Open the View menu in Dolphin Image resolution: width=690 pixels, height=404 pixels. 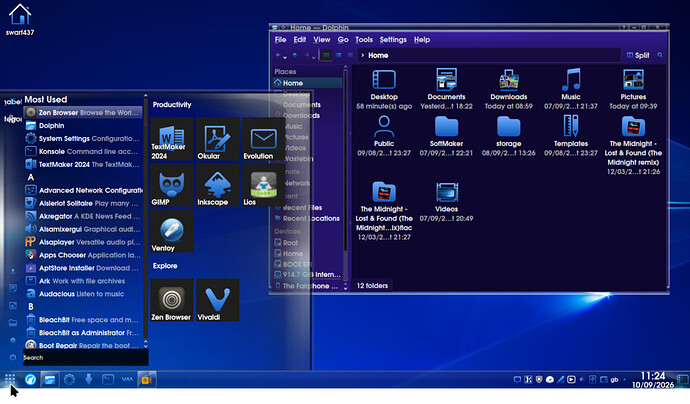click(x=322, y=40)
